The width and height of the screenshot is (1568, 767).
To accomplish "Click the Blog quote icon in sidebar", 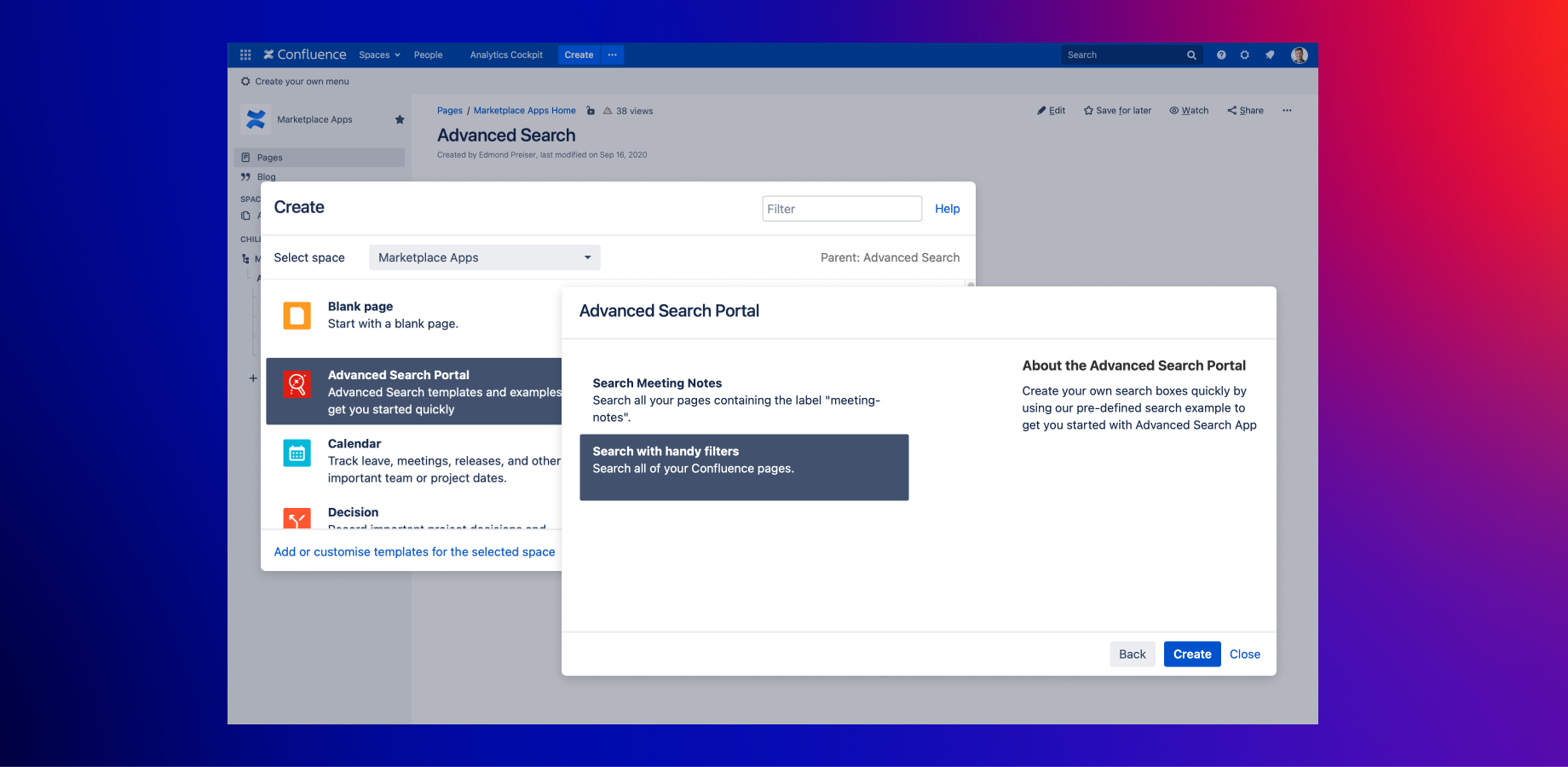I will coord(245,177).
